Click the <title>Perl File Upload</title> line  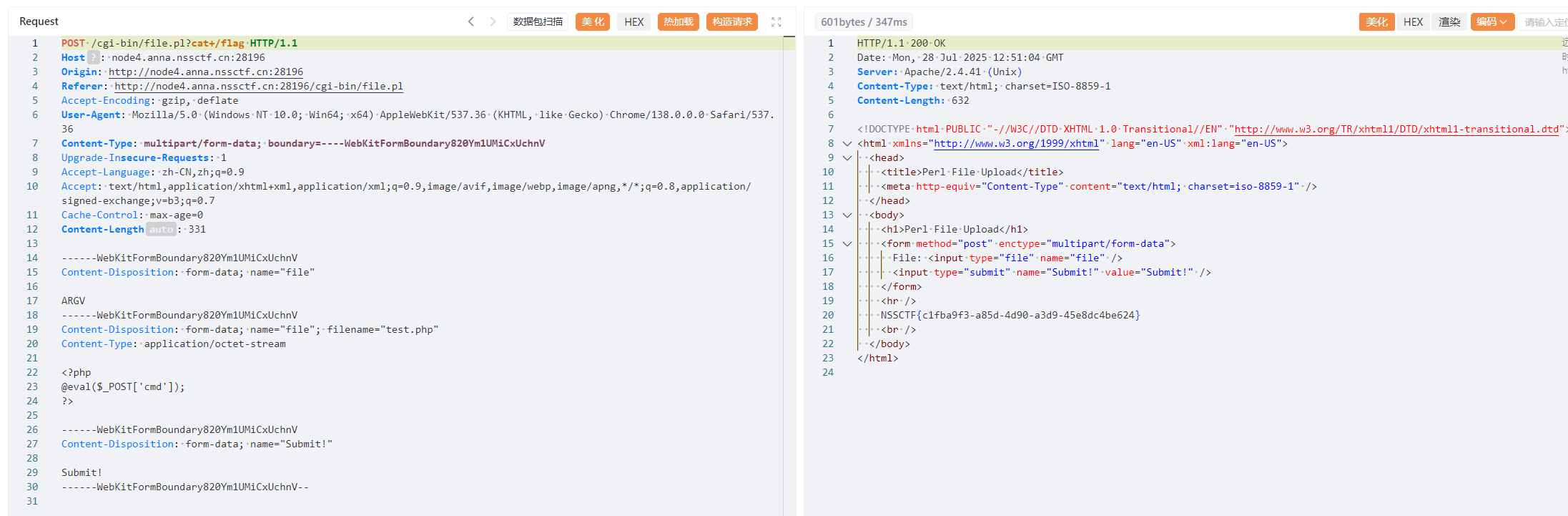pyautogui.click(x=972, y=172)
